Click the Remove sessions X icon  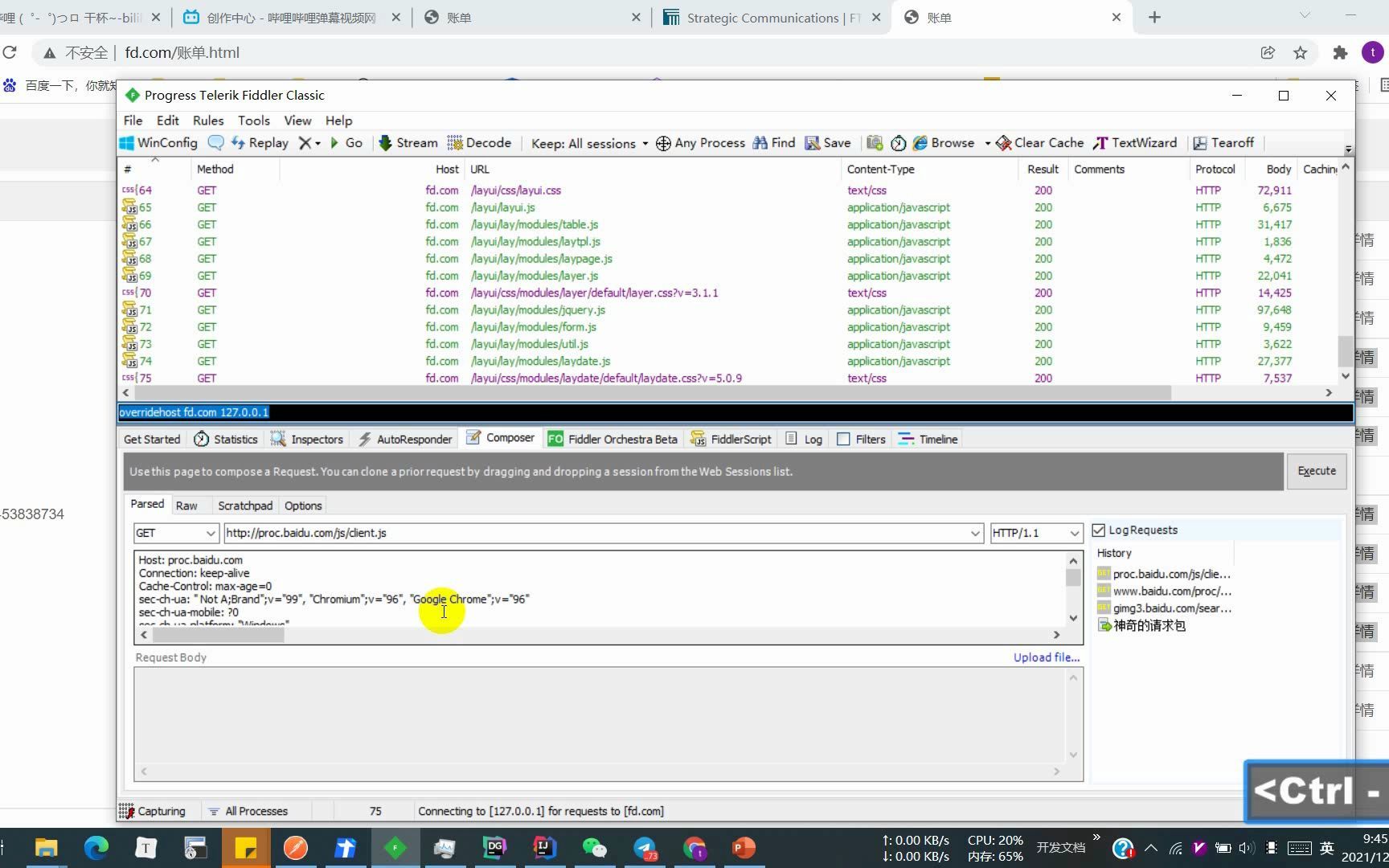coord(305,142)
